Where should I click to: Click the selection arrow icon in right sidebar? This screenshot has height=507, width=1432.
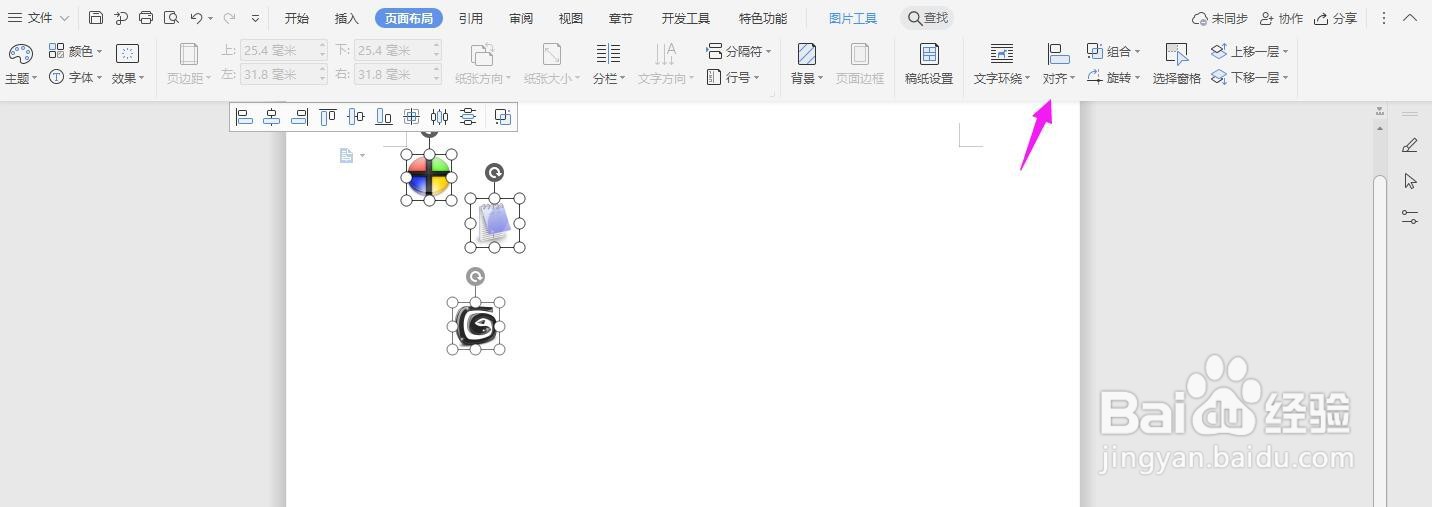1410,181
